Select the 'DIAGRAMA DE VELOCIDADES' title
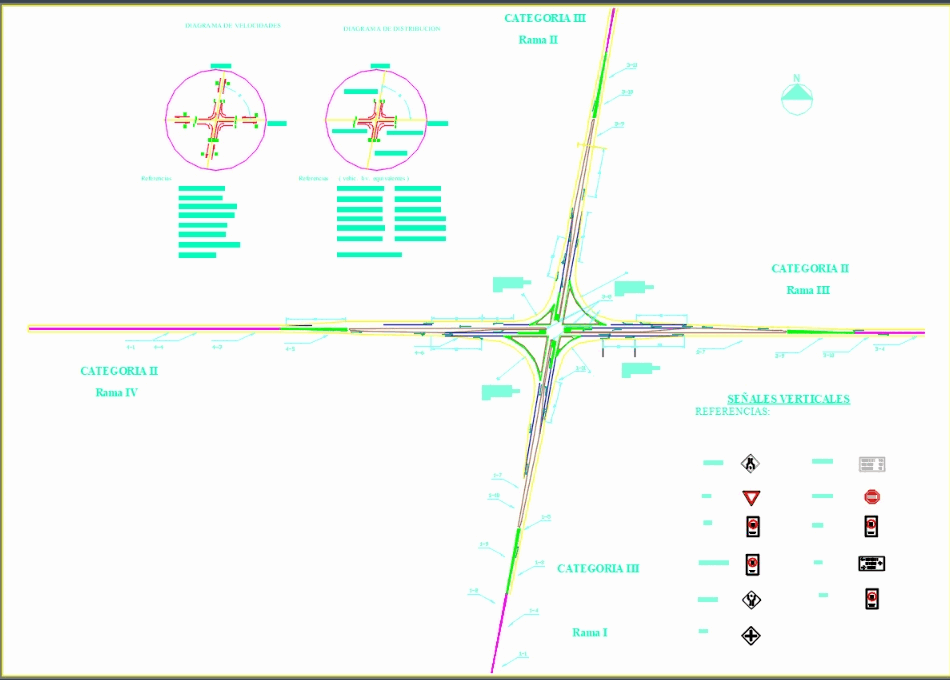 coord(233,25)
